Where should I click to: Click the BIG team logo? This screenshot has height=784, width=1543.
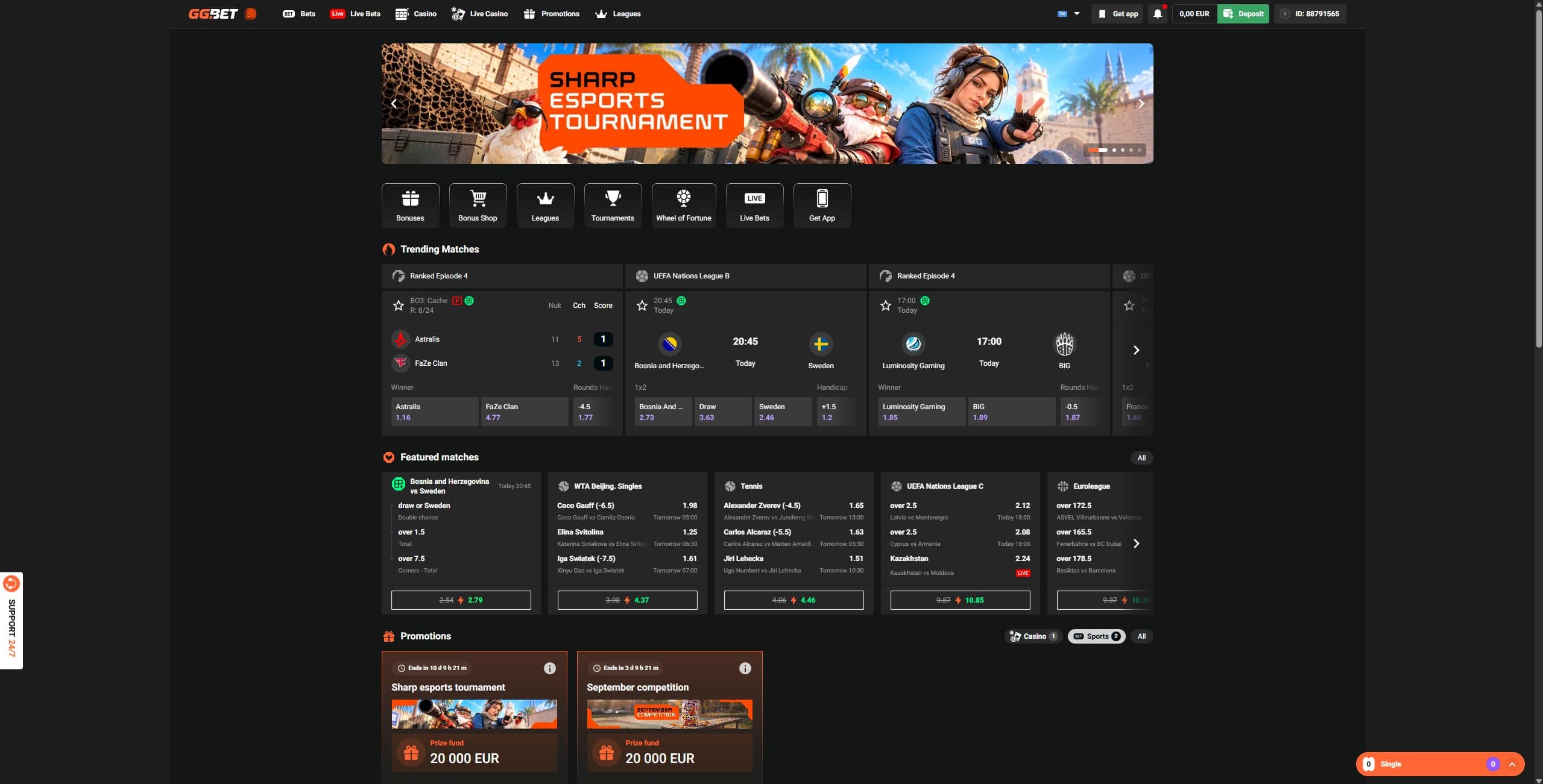pos(1064,344)
